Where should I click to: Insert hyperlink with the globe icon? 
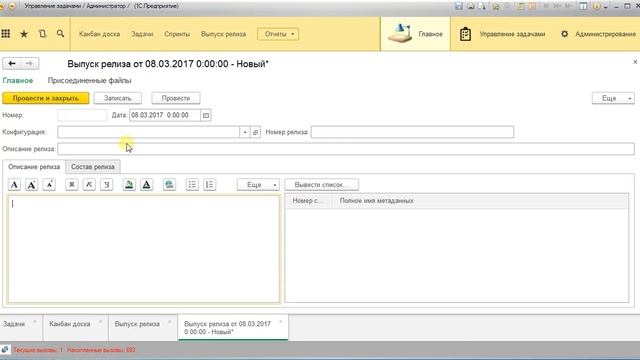169,184
